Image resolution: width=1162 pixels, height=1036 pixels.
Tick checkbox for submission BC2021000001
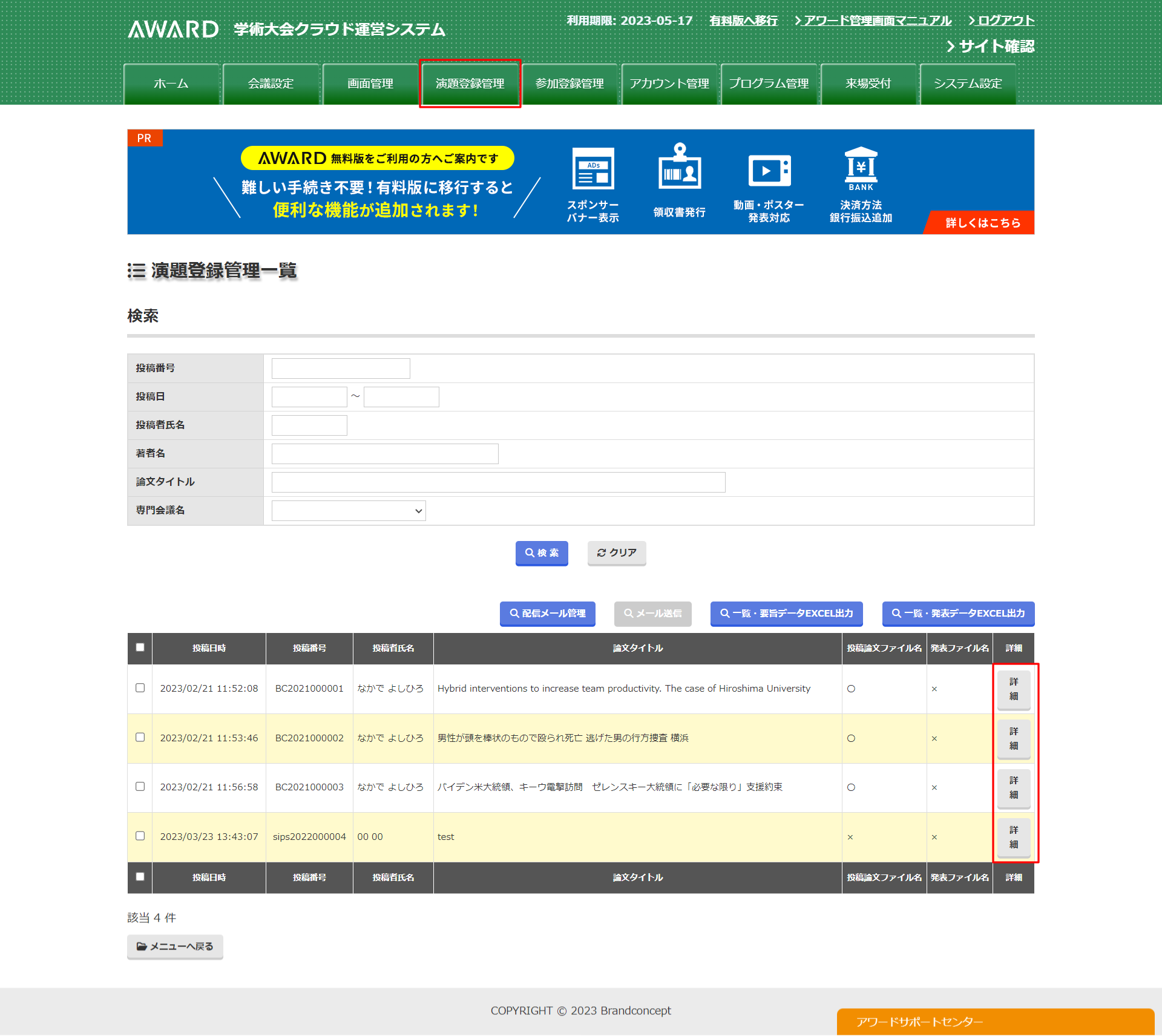click(x=140, y=687)
